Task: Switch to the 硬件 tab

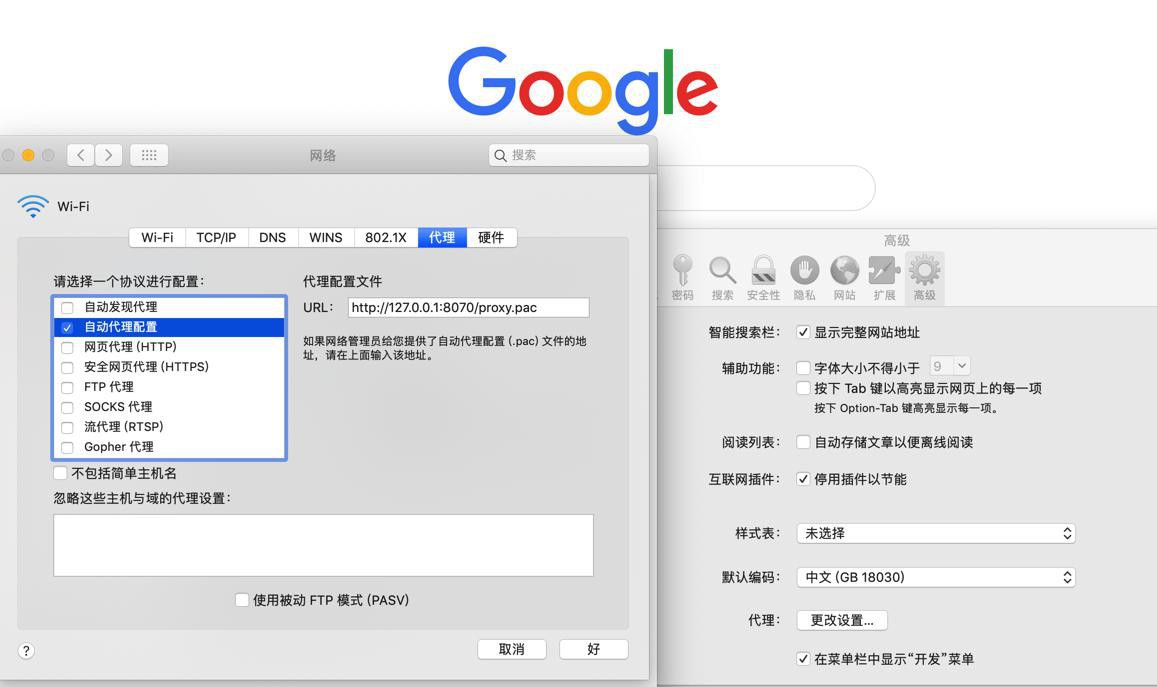Action: 491,238
